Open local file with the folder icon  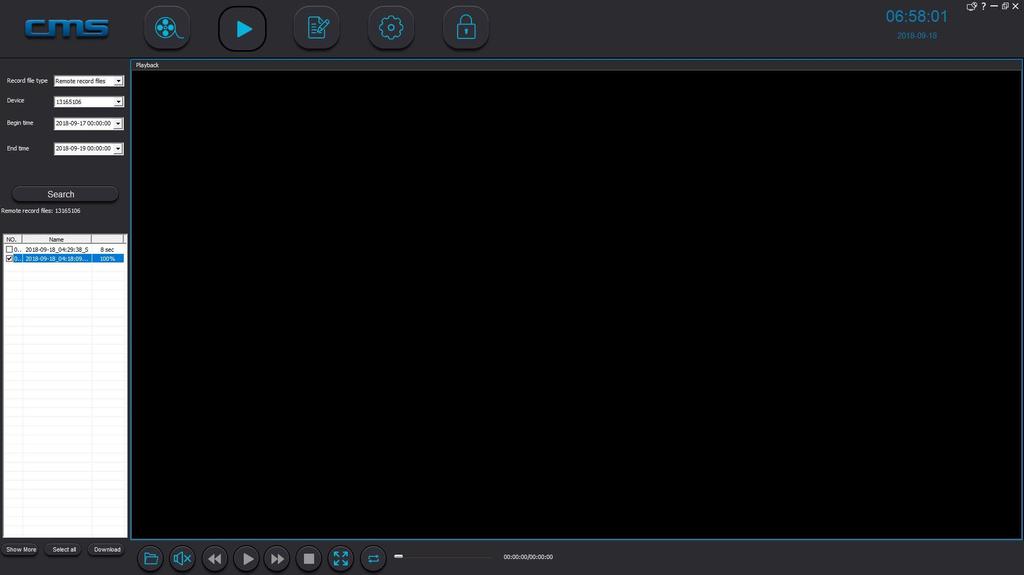[150, 559]
